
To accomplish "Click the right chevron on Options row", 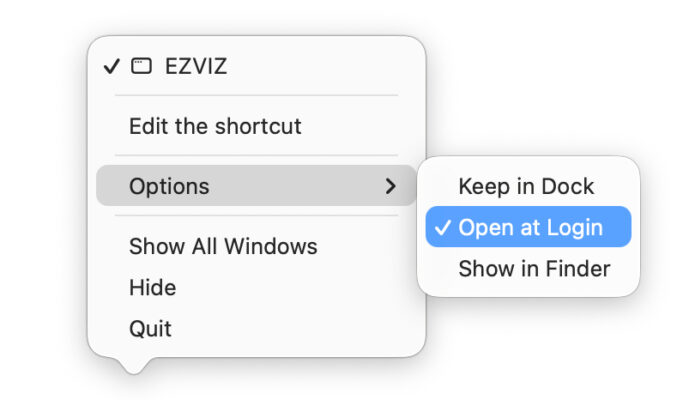I will click(391, 186).
